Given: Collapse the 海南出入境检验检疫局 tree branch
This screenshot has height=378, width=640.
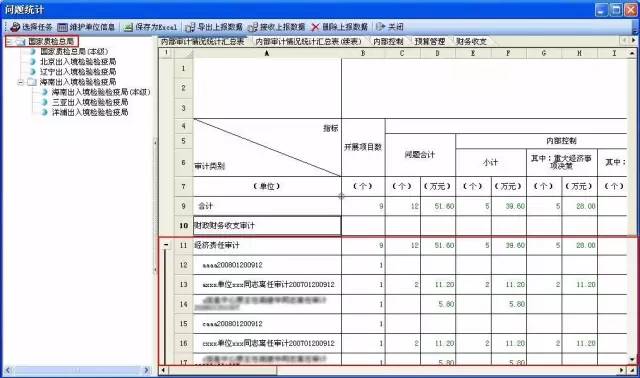Looking at the screenshot, I should [20, 82].
